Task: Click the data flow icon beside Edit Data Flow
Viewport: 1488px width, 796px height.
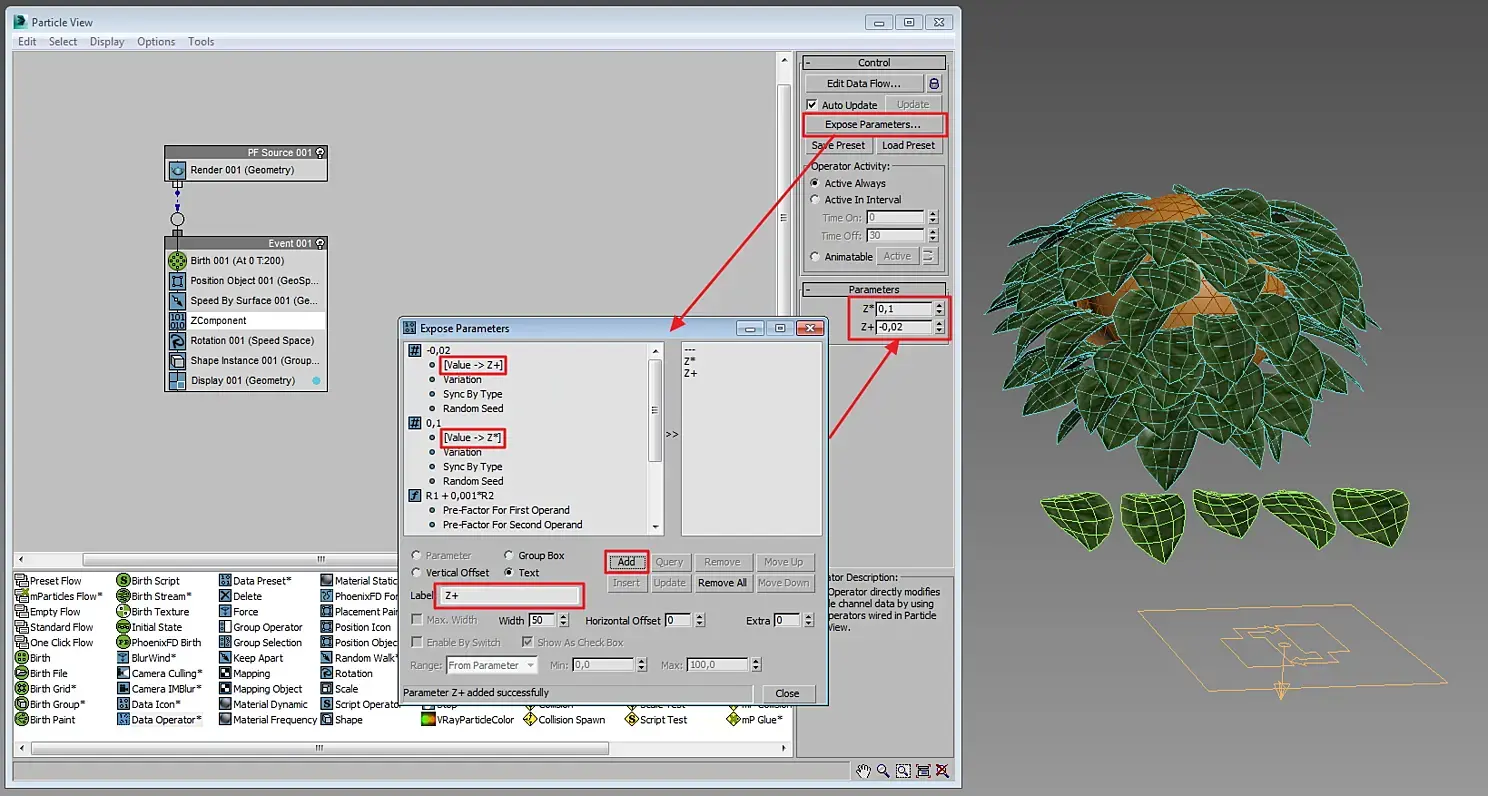Action: (935, 84)
